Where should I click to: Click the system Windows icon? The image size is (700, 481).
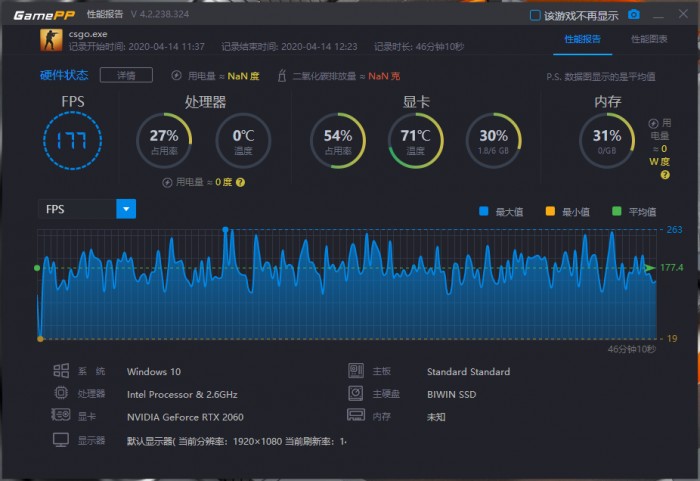click(61, 371)
